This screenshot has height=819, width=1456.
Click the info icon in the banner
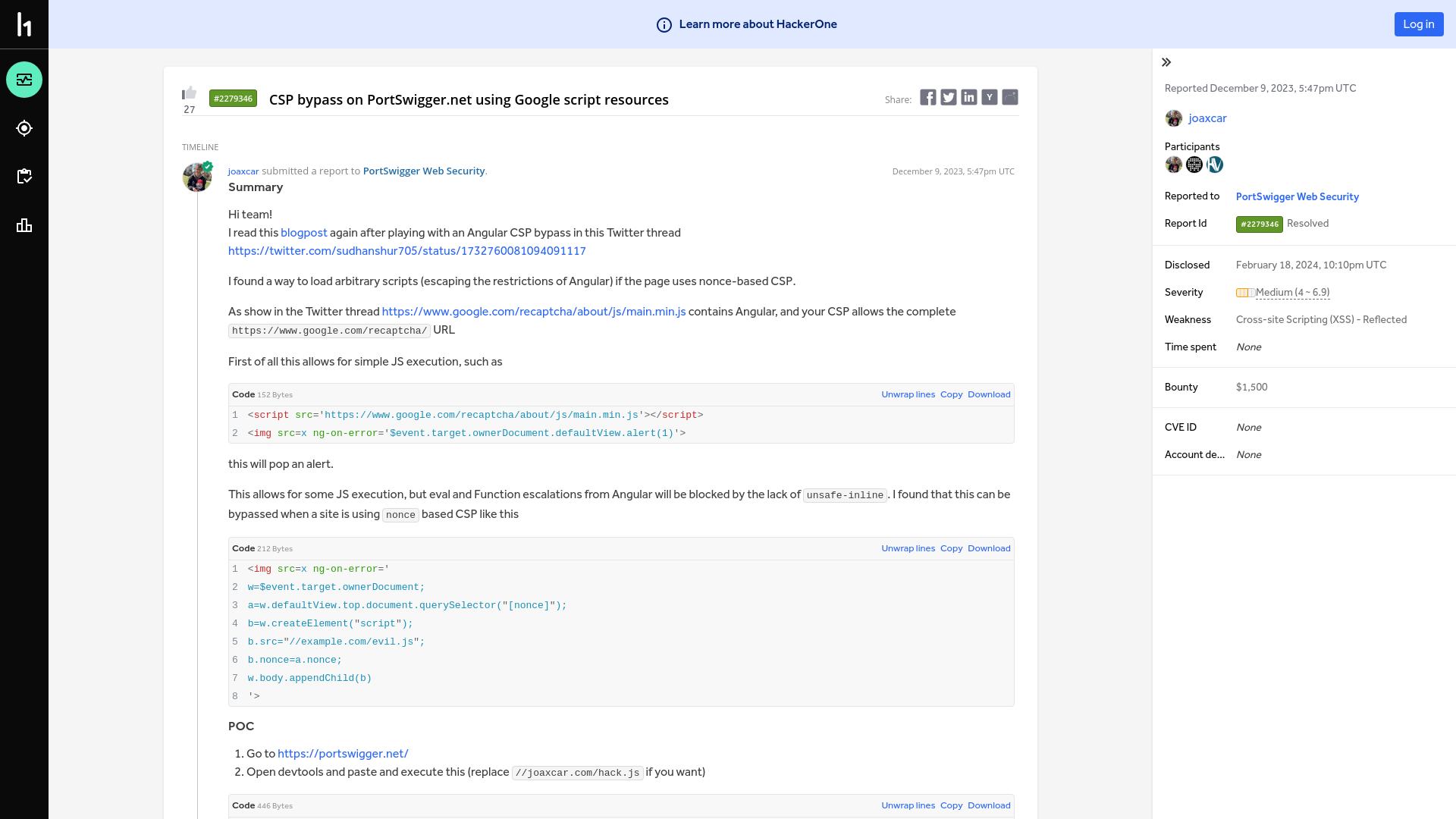click(664, 25)
